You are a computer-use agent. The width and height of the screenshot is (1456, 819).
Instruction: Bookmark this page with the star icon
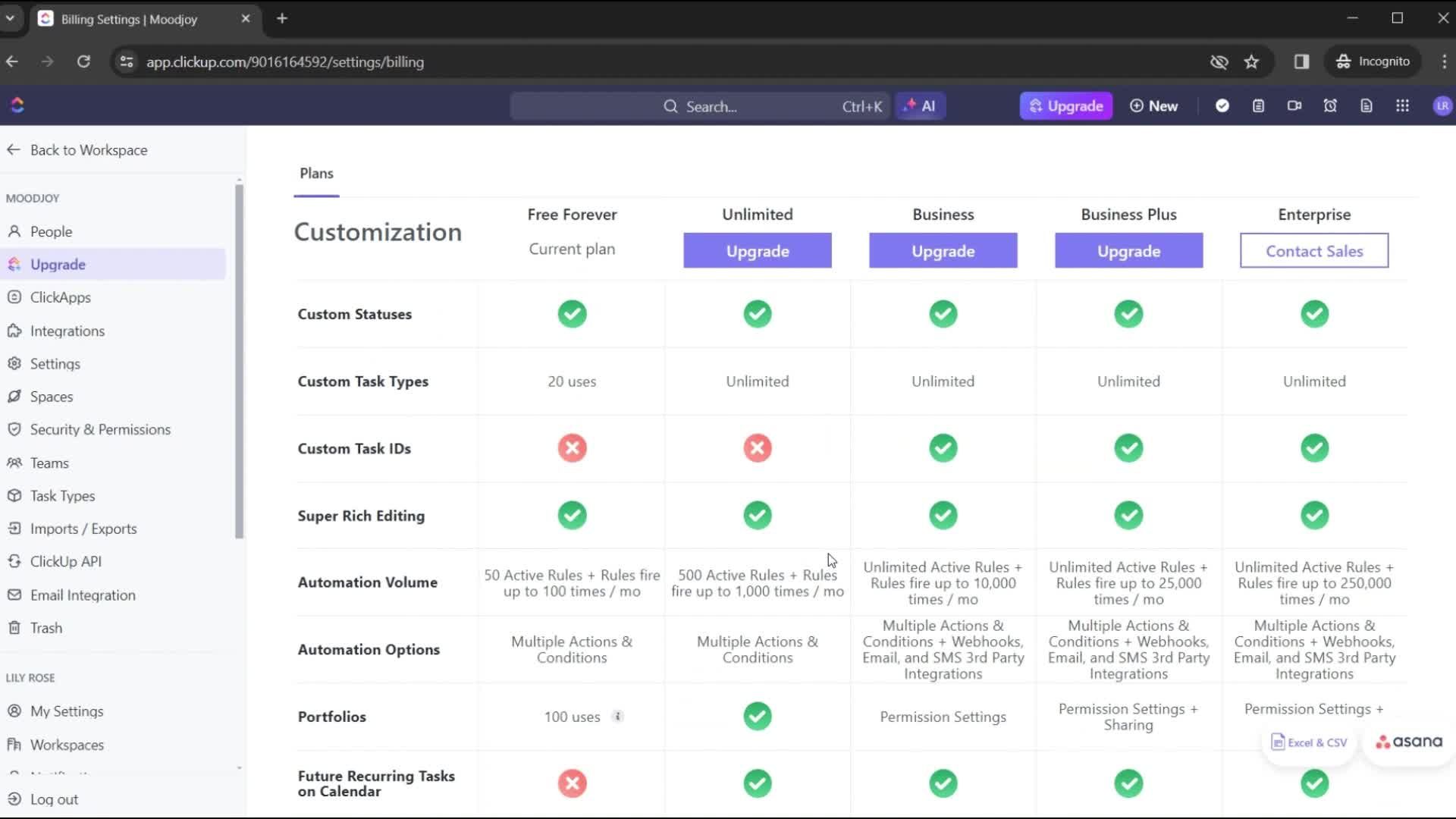coord(1251,62)
